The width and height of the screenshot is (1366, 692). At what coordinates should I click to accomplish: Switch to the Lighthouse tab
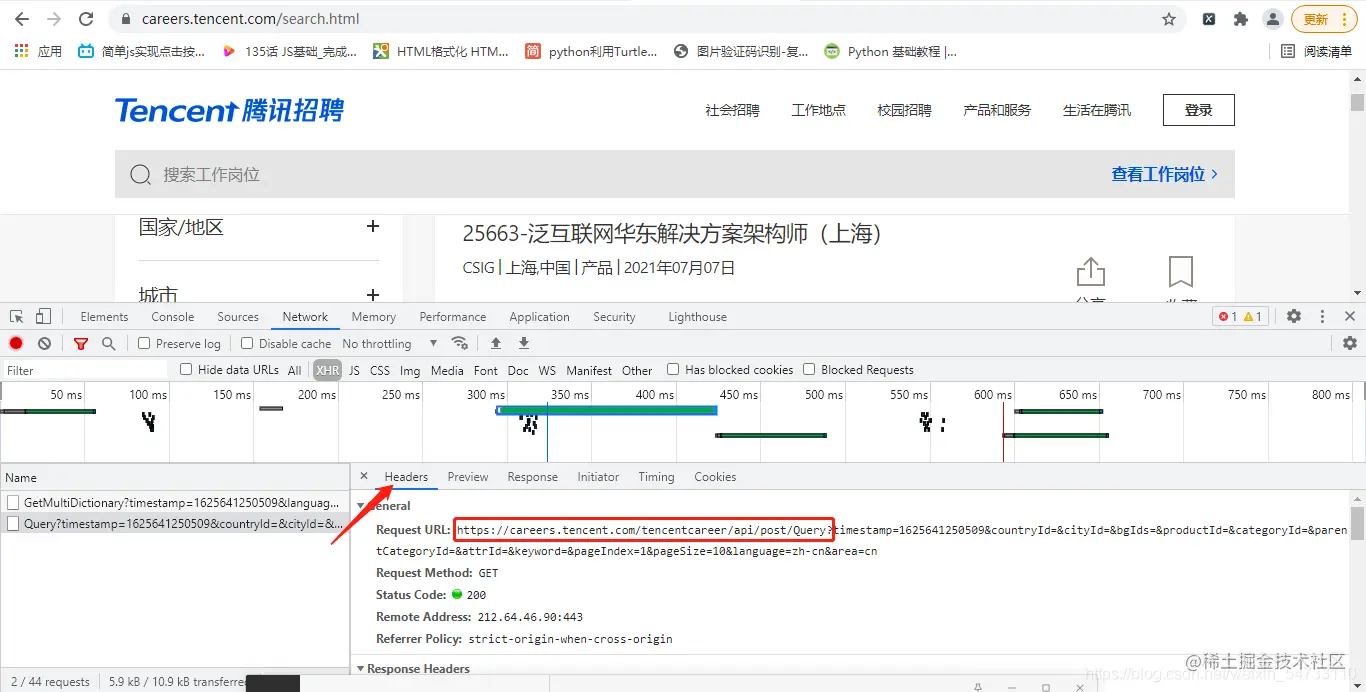pyautogui.click(x=697, y=317)
